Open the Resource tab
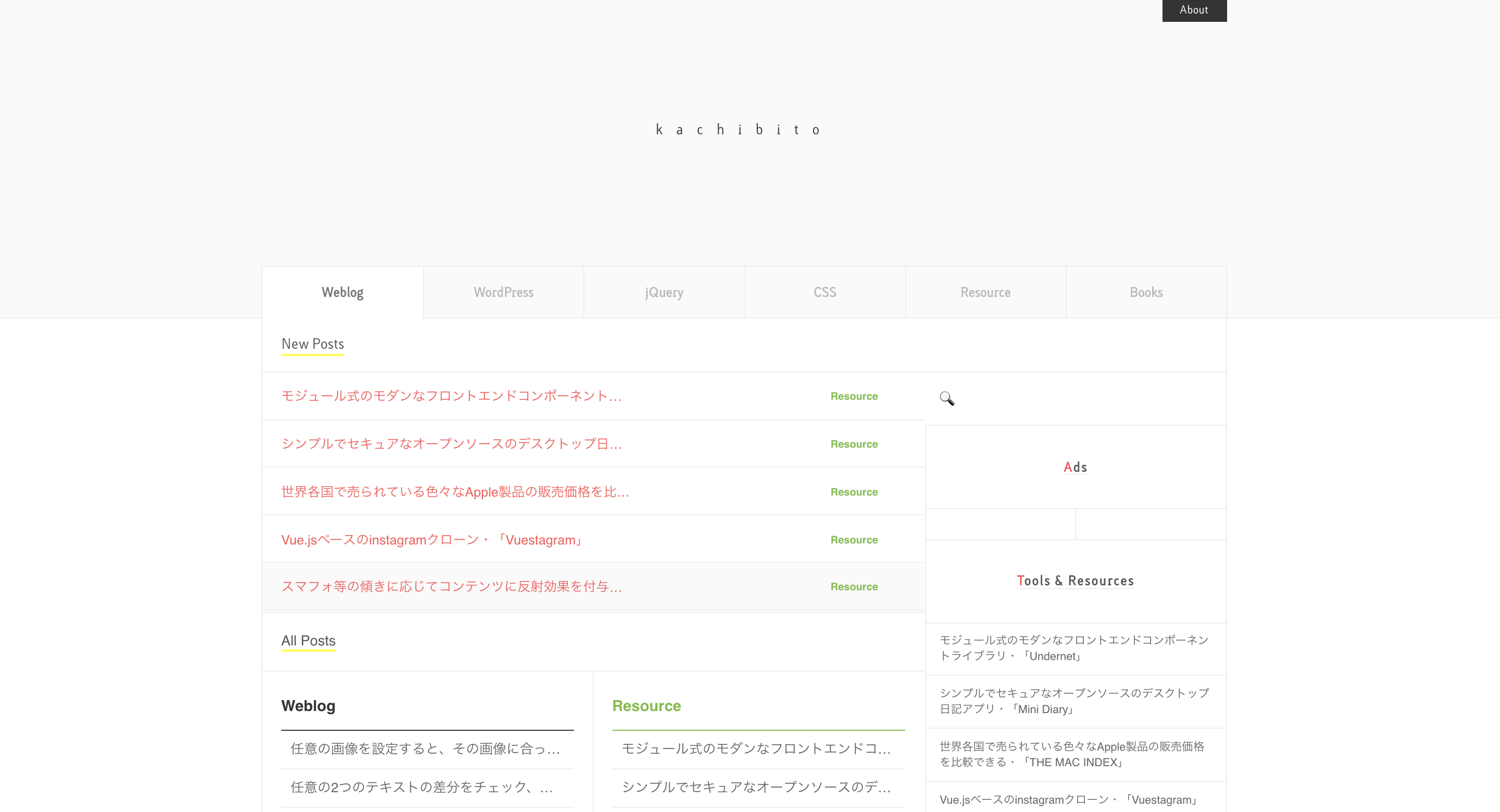The image size is (1500, 812). pyautogui.click(x=984, y=292)
